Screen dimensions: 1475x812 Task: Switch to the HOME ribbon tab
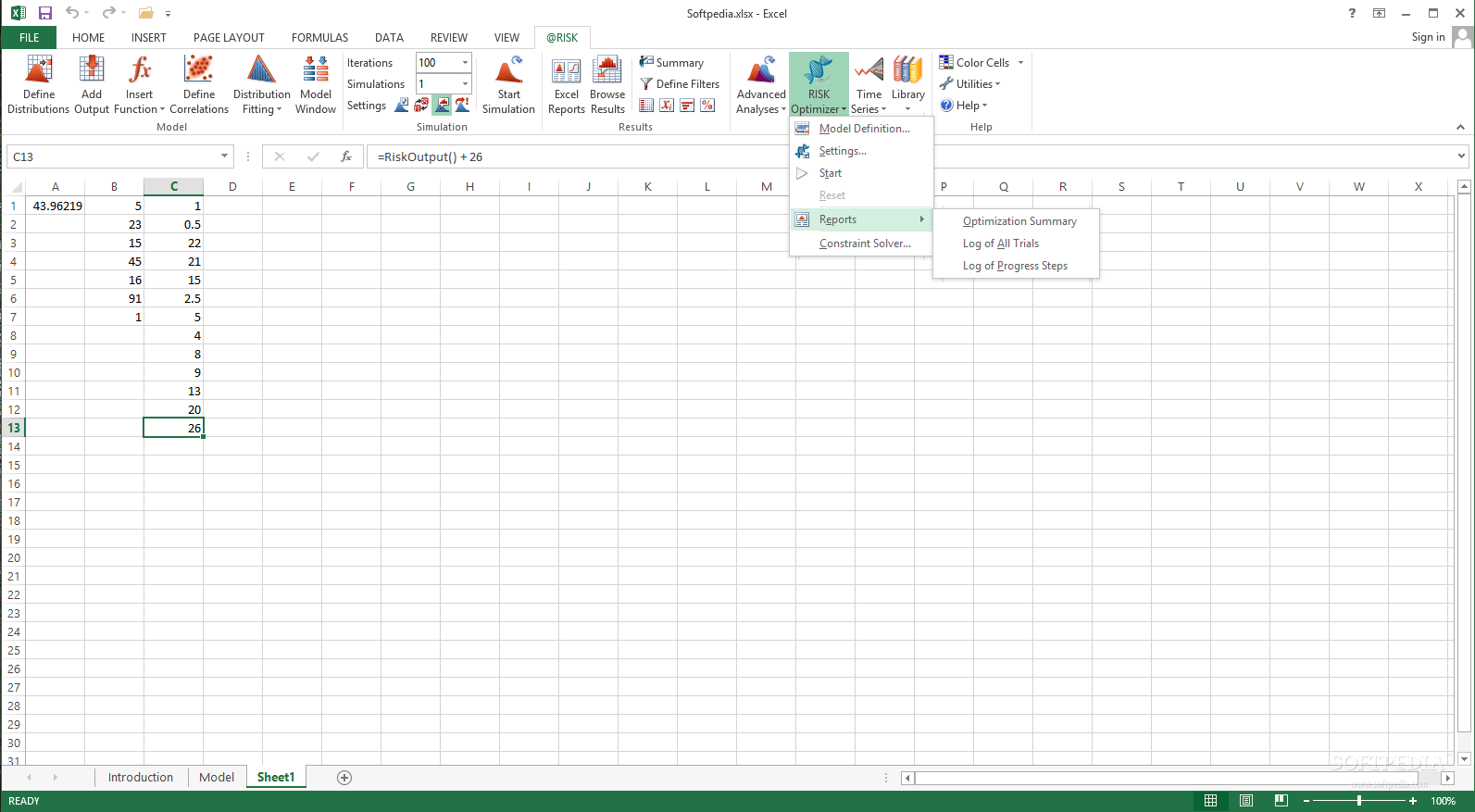88,38
